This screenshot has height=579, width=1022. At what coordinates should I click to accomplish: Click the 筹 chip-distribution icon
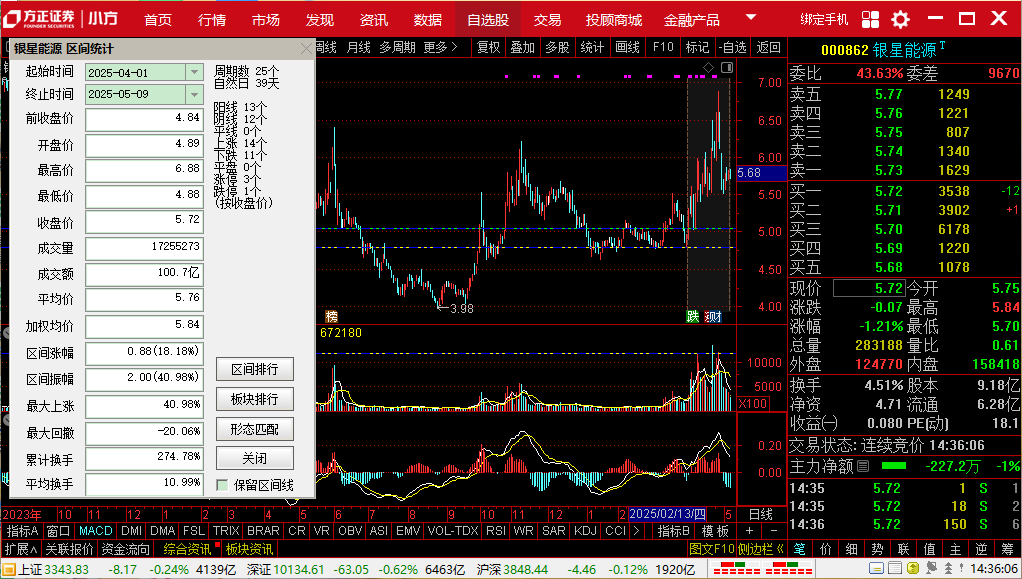tap(1007, 549)
